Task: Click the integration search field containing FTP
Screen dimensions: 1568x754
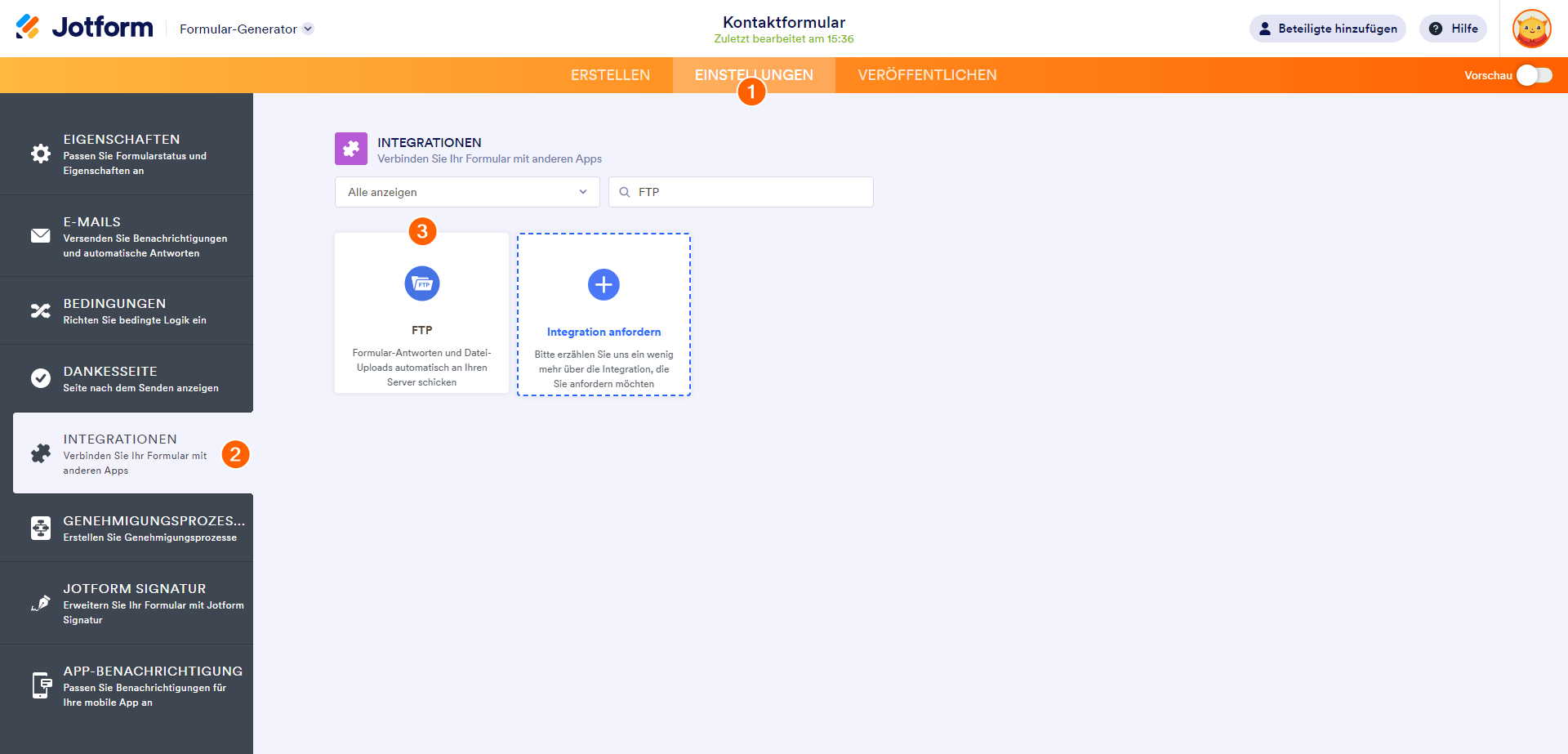Action: pos(741,192)
